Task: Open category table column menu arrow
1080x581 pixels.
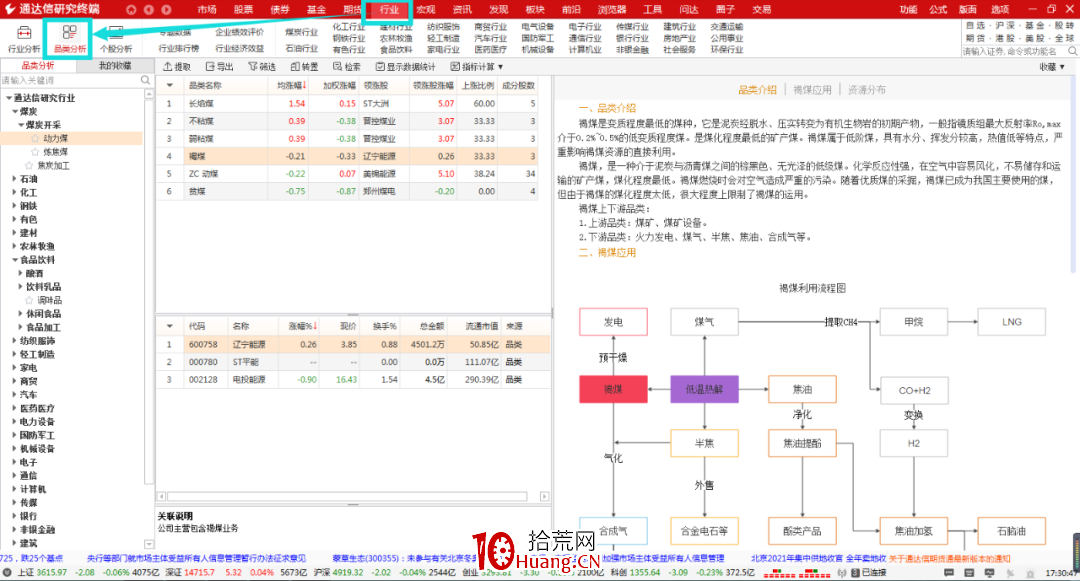Action: pyautogui.click(x=169, y=85)
